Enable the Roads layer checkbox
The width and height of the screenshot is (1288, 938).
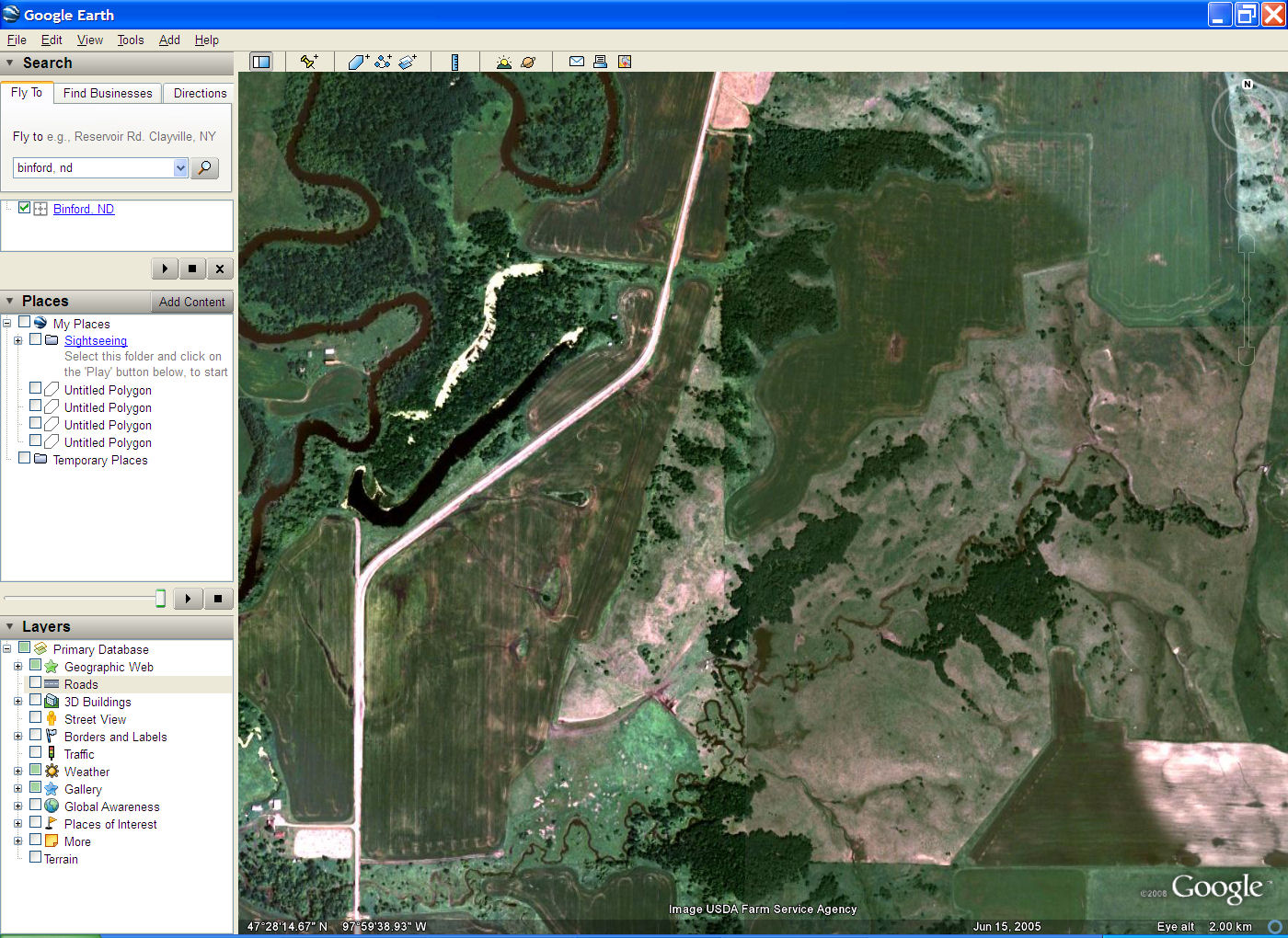point(35,682)
